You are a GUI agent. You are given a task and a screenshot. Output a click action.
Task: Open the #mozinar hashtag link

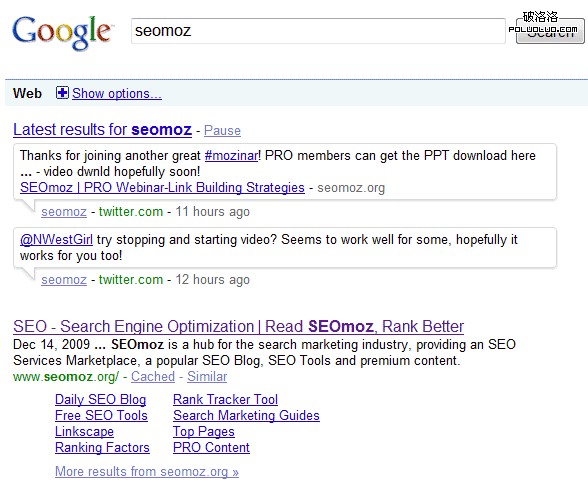pos(231,156)
